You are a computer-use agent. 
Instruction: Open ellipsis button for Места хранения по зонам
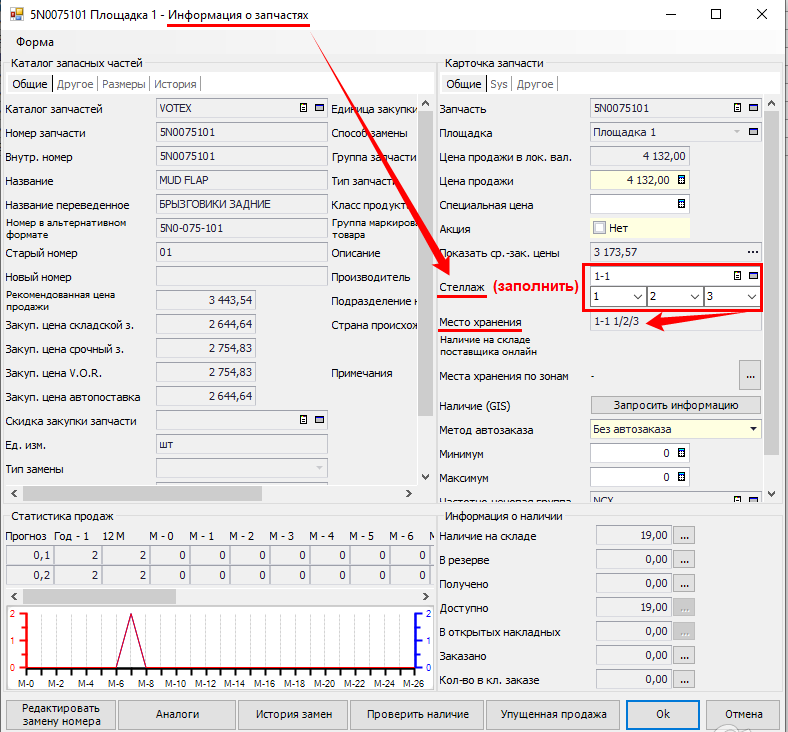(750, 375)
